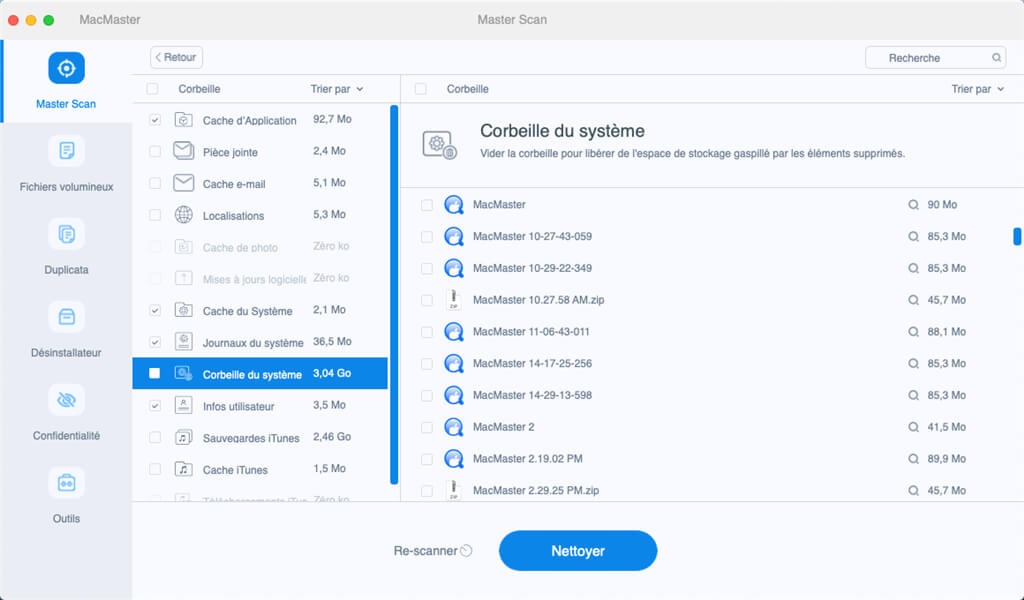Click the Pièce jointe envelope icon
The height and width of the screenshot is (600, 1024).
184,151
